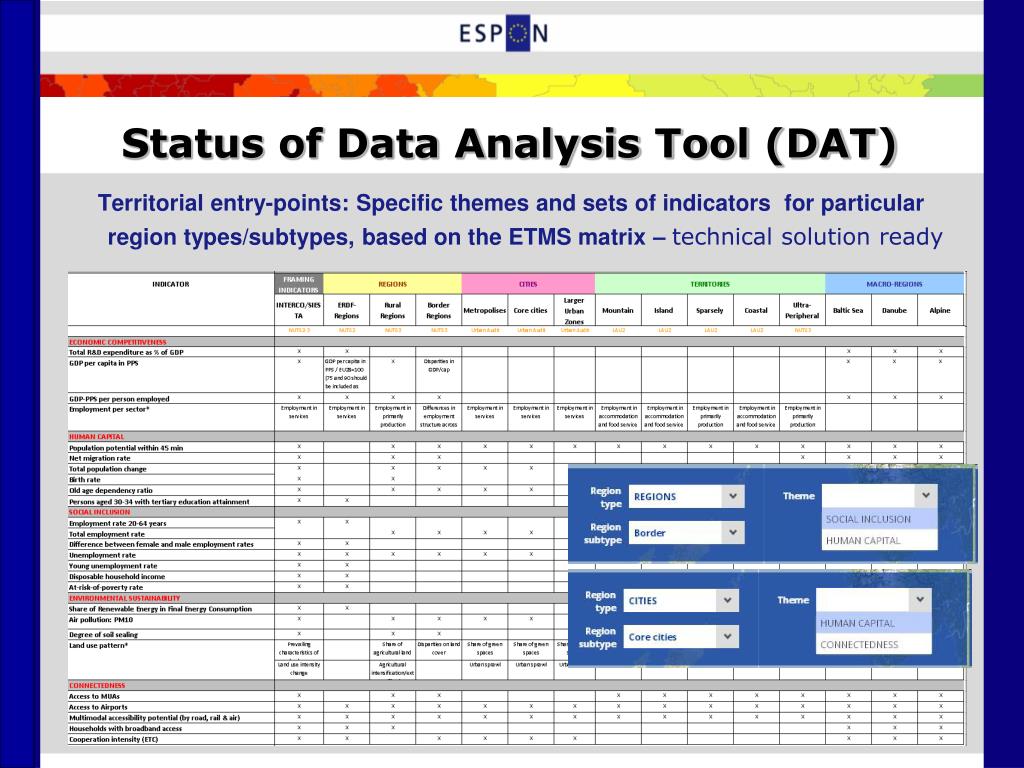Click the Larger Urban Zones column header
Viewport: 1024px width, 768px height.
[574, 310]
